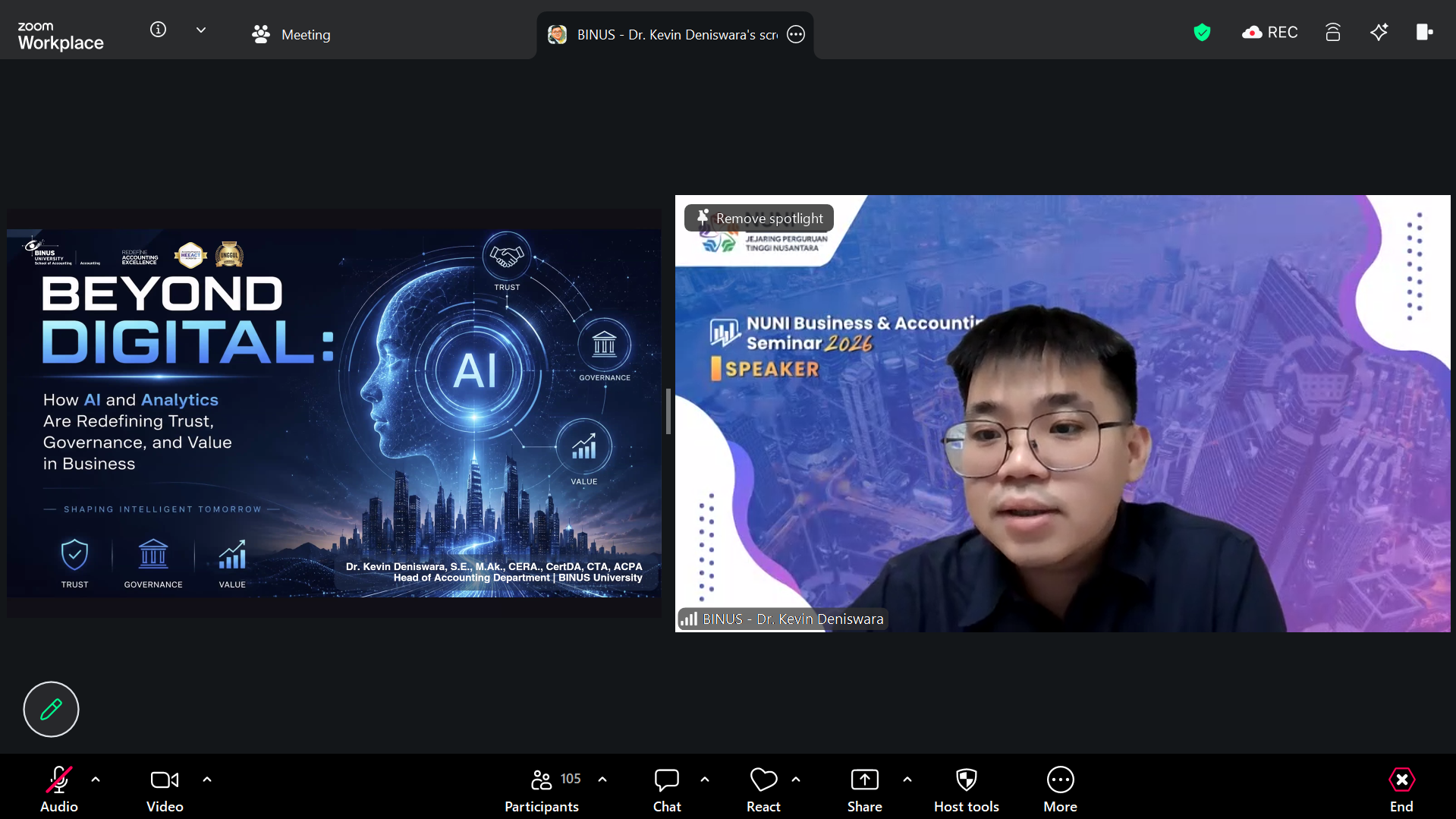Click the 105 participant count

[x=571, y=779]
